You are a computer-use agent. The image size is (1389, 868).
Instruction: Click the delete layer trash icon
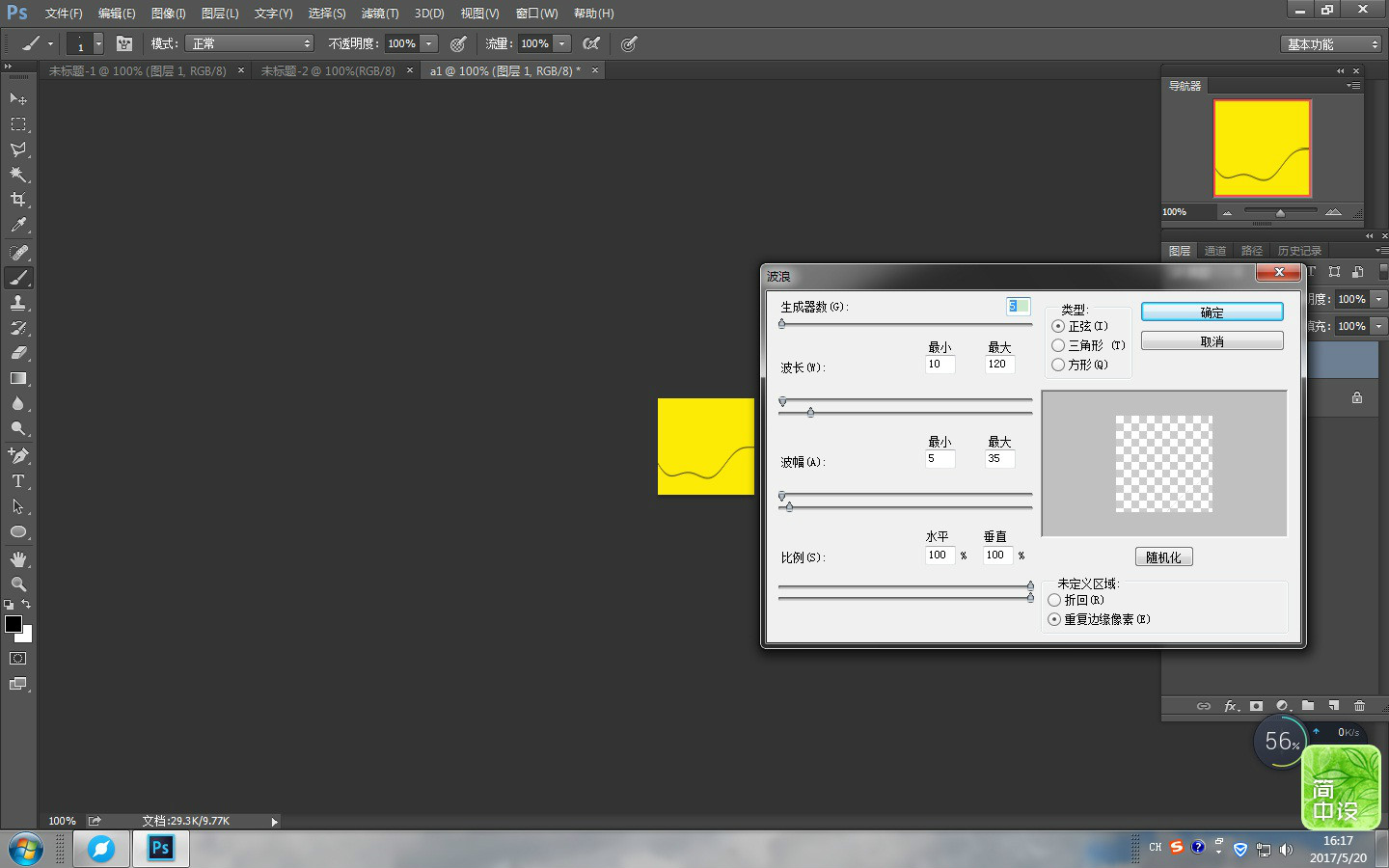pyautogui.click(x=1359, y=706)
